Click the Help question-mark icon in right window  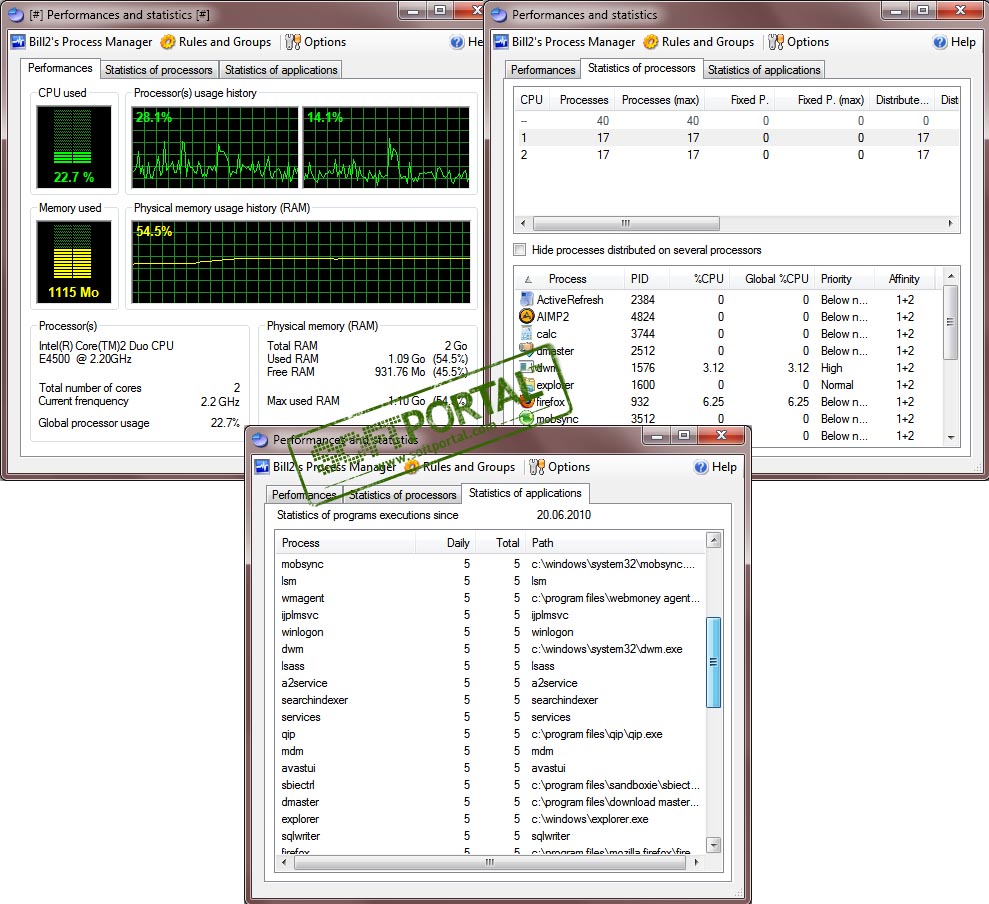tap(940, 42)
